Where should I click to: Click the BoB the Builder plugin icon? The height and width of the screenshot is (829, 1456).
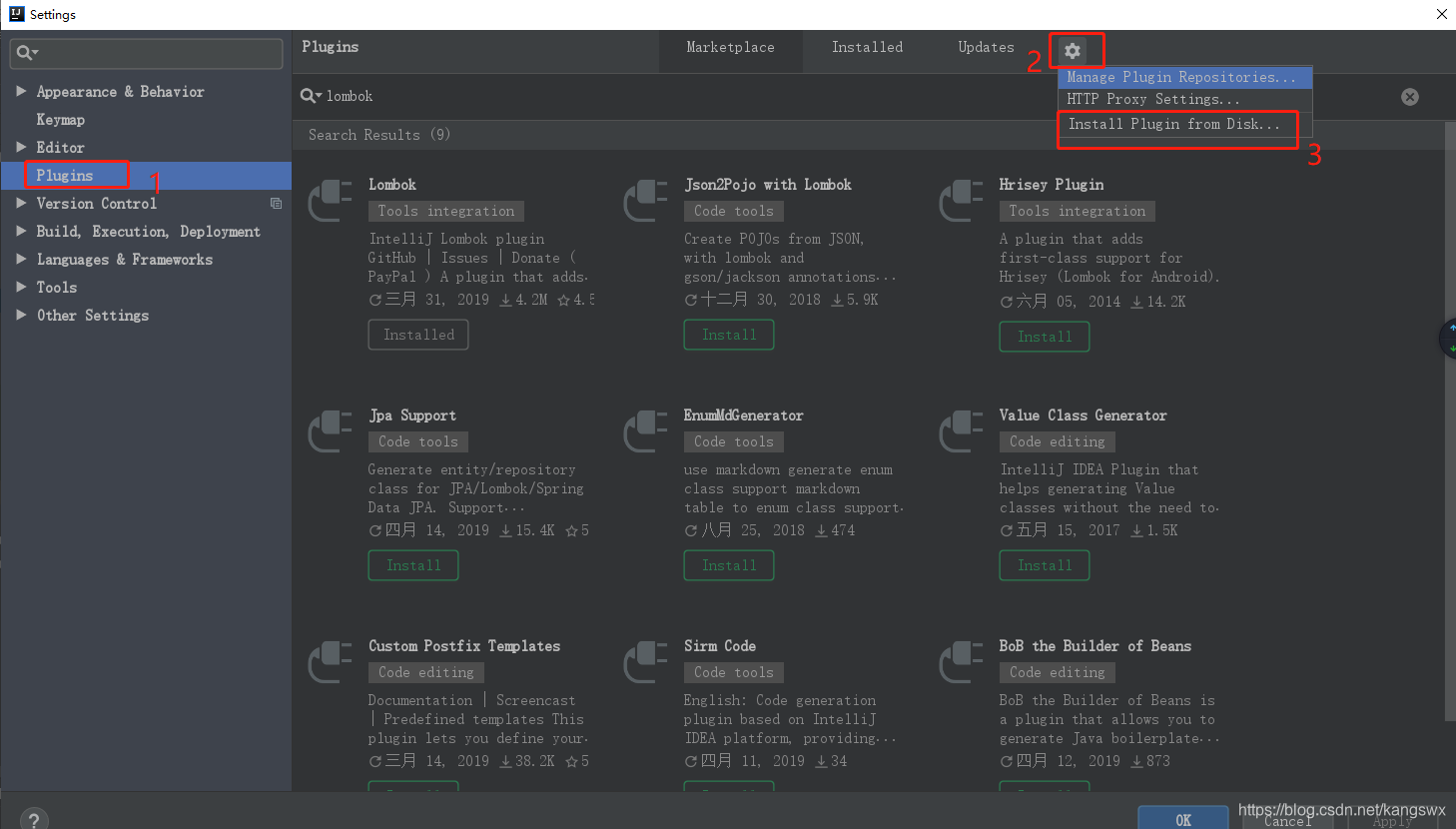pos(962,662)
